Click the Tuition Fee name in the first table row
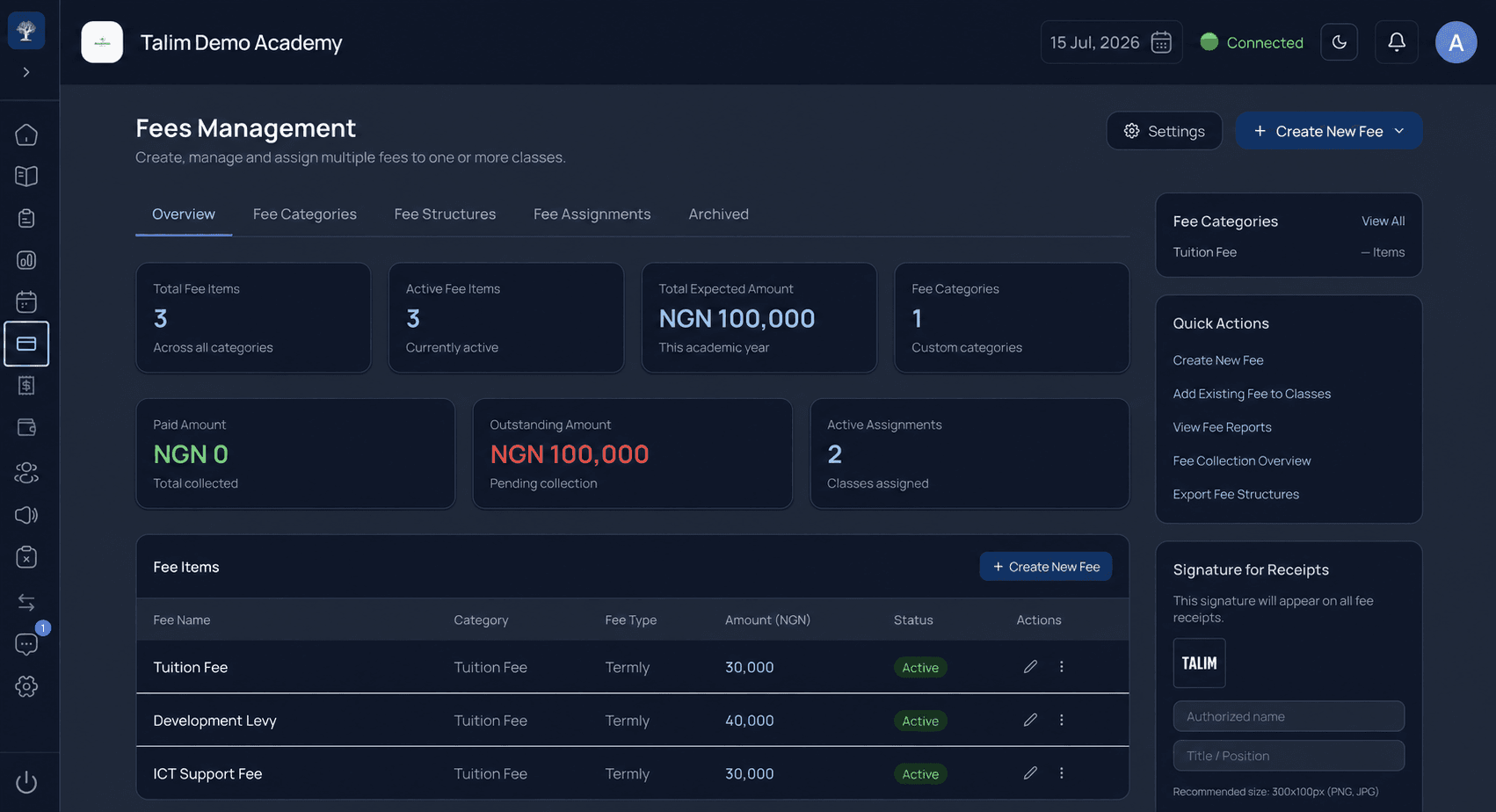This screenshot has width=1496, height=812. (x=191, y=668)
